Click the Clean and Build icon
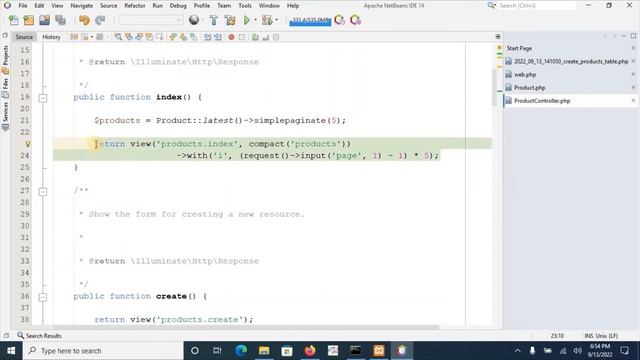This screenshot has width=640, height=360. (230, 20)
